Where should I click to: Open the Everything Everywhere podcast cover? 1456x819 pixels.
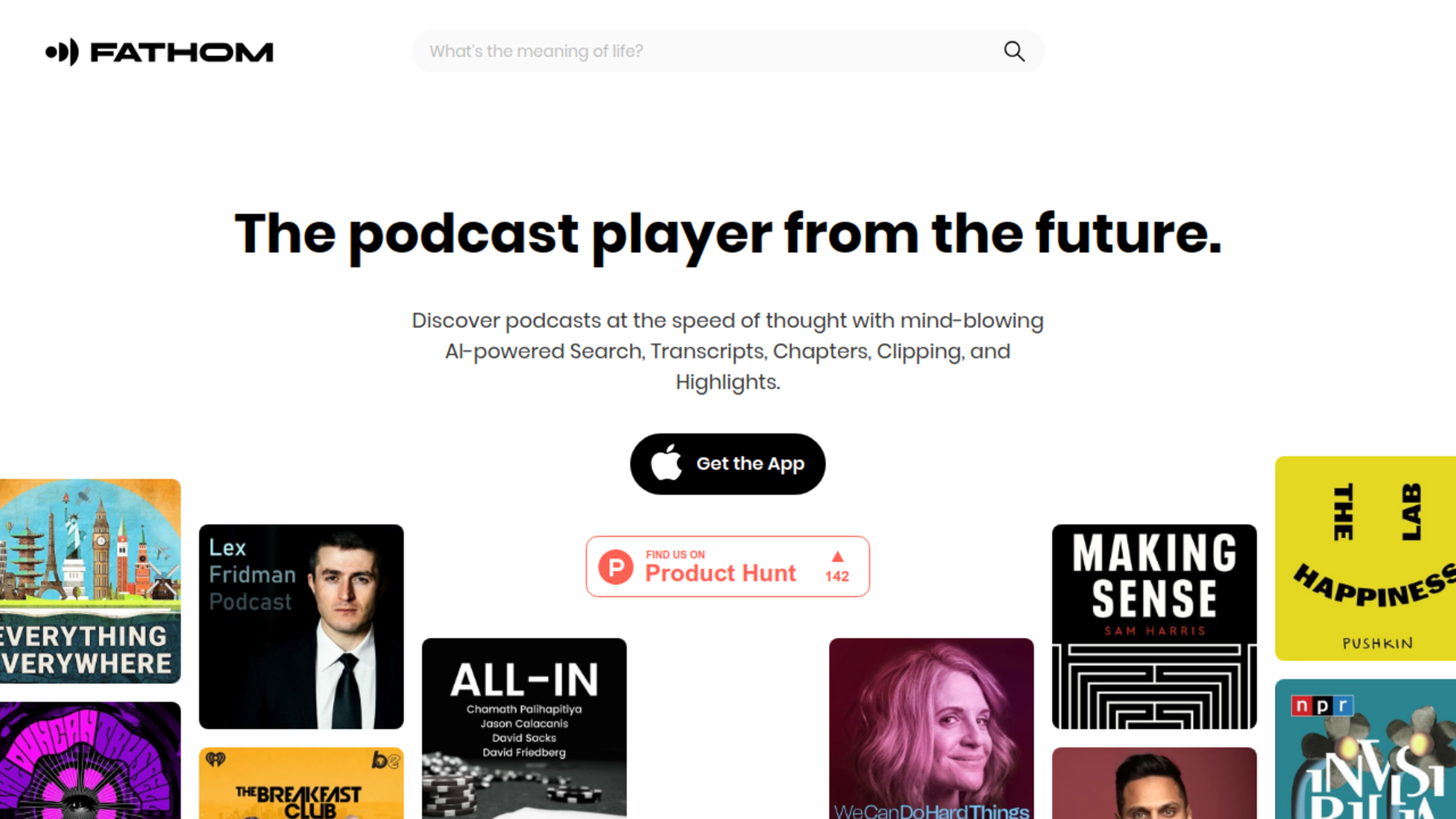91,581
